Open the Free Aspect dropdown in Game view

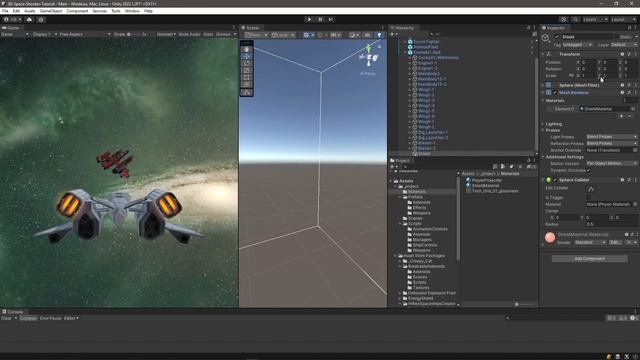click(85, 34)
